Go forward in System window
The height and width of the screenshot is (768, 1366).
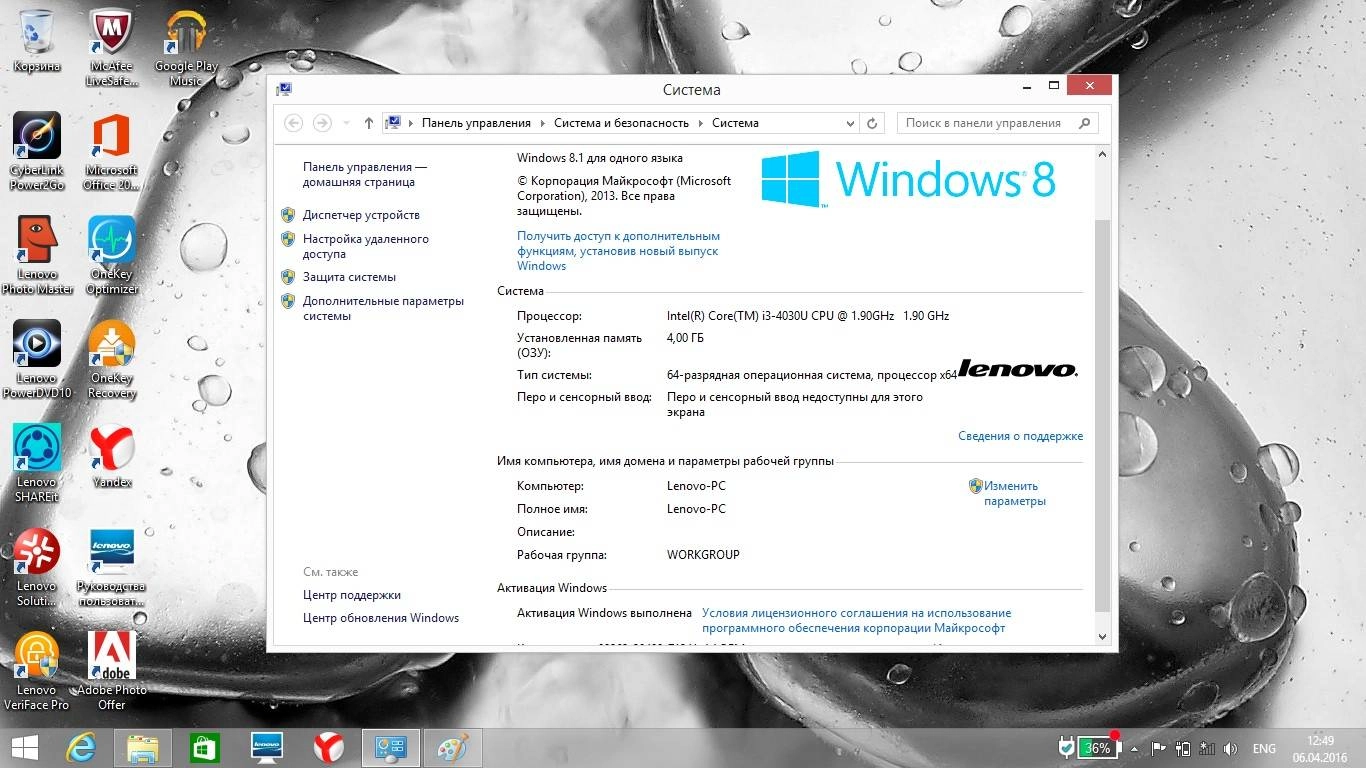coord(322,123)
